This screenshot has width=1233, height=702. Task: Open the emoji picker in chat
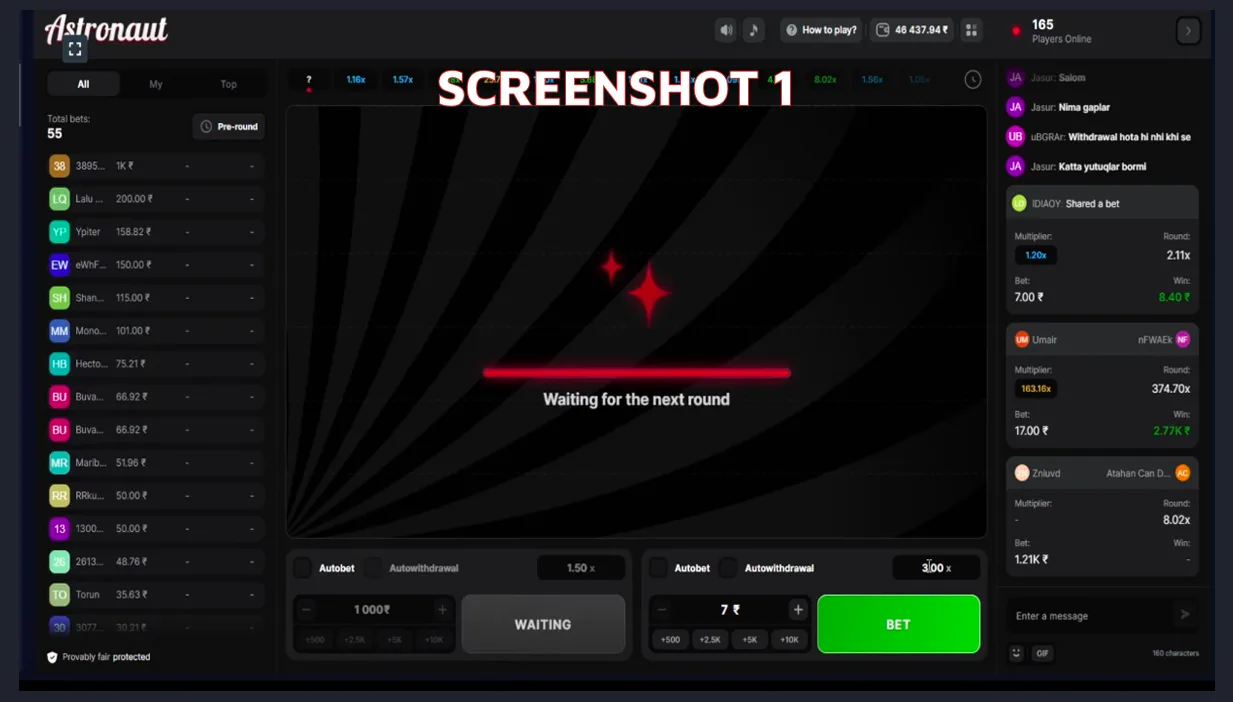coord(1017,653)
